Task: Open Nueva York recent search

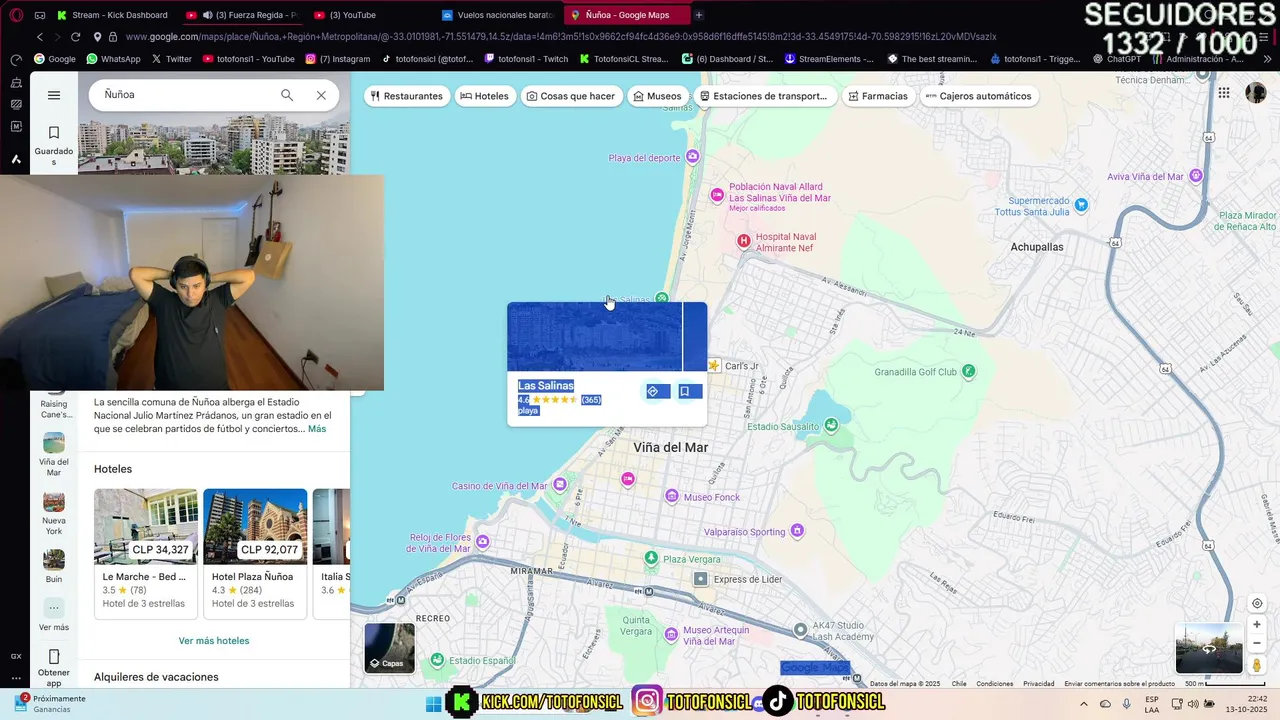Action: (54, 512)
